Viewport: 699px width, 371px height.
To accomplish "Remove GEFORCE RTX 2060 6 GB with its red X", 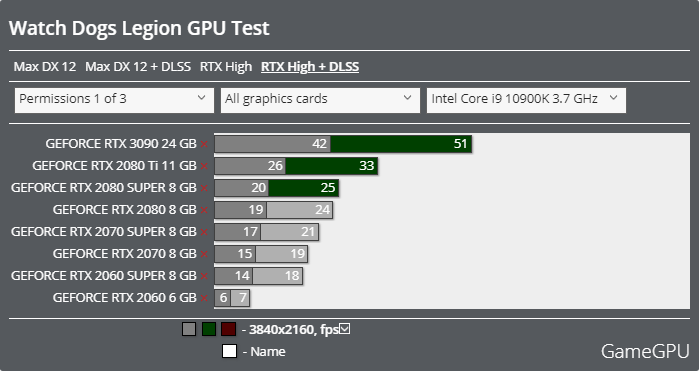I will click(x=204, y=298).
